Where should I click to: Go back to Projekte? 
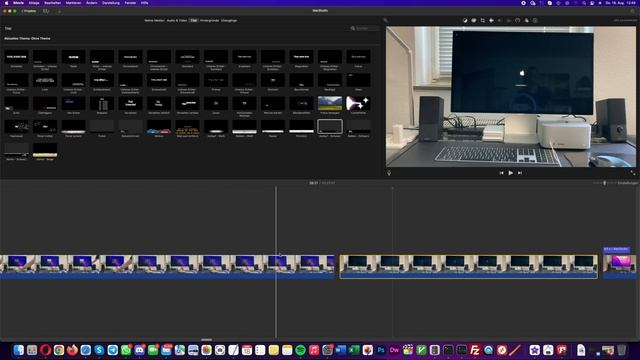point(29,11)
